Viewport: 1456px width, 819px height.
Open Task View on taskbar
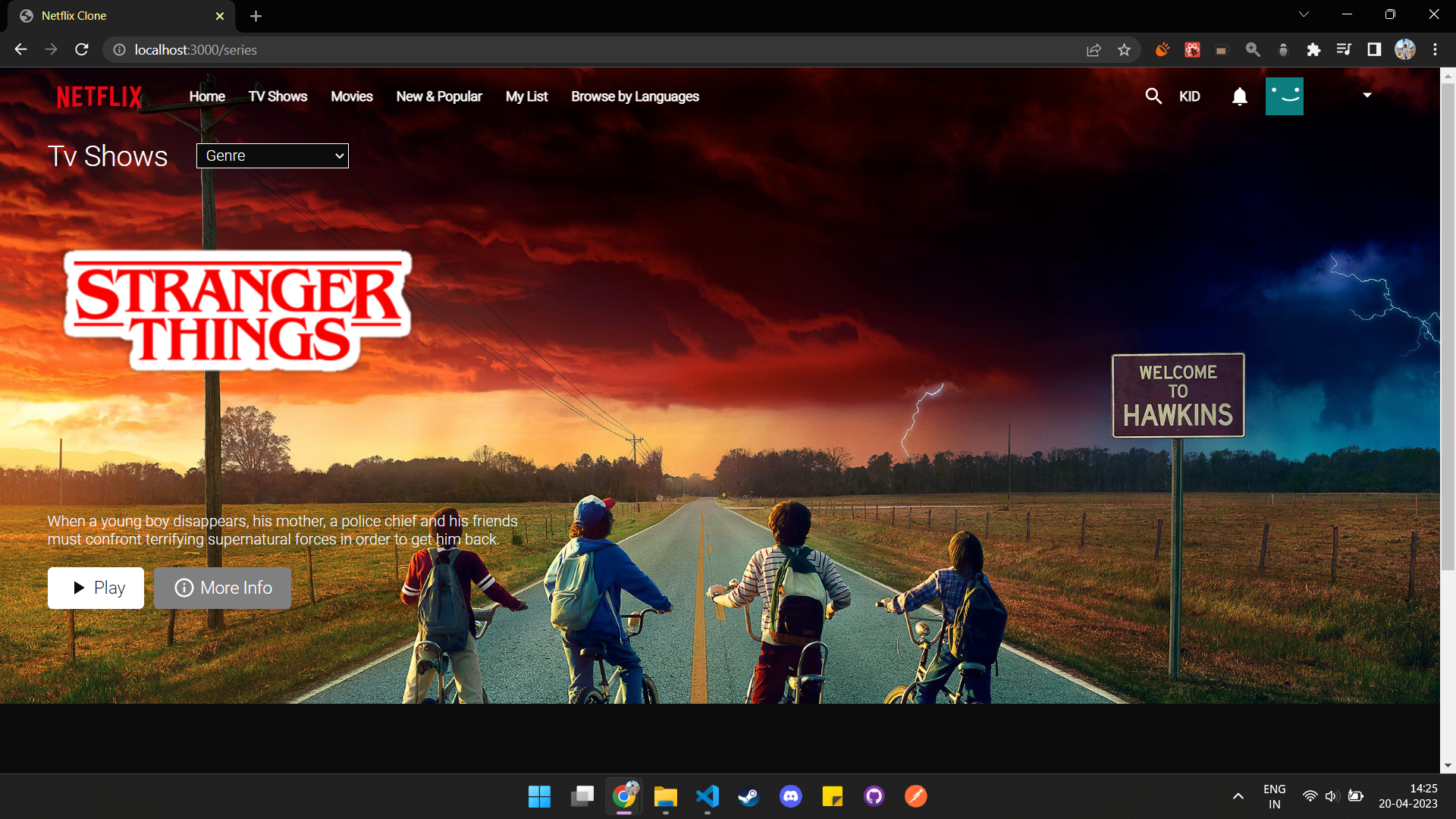tap(582, 796)
